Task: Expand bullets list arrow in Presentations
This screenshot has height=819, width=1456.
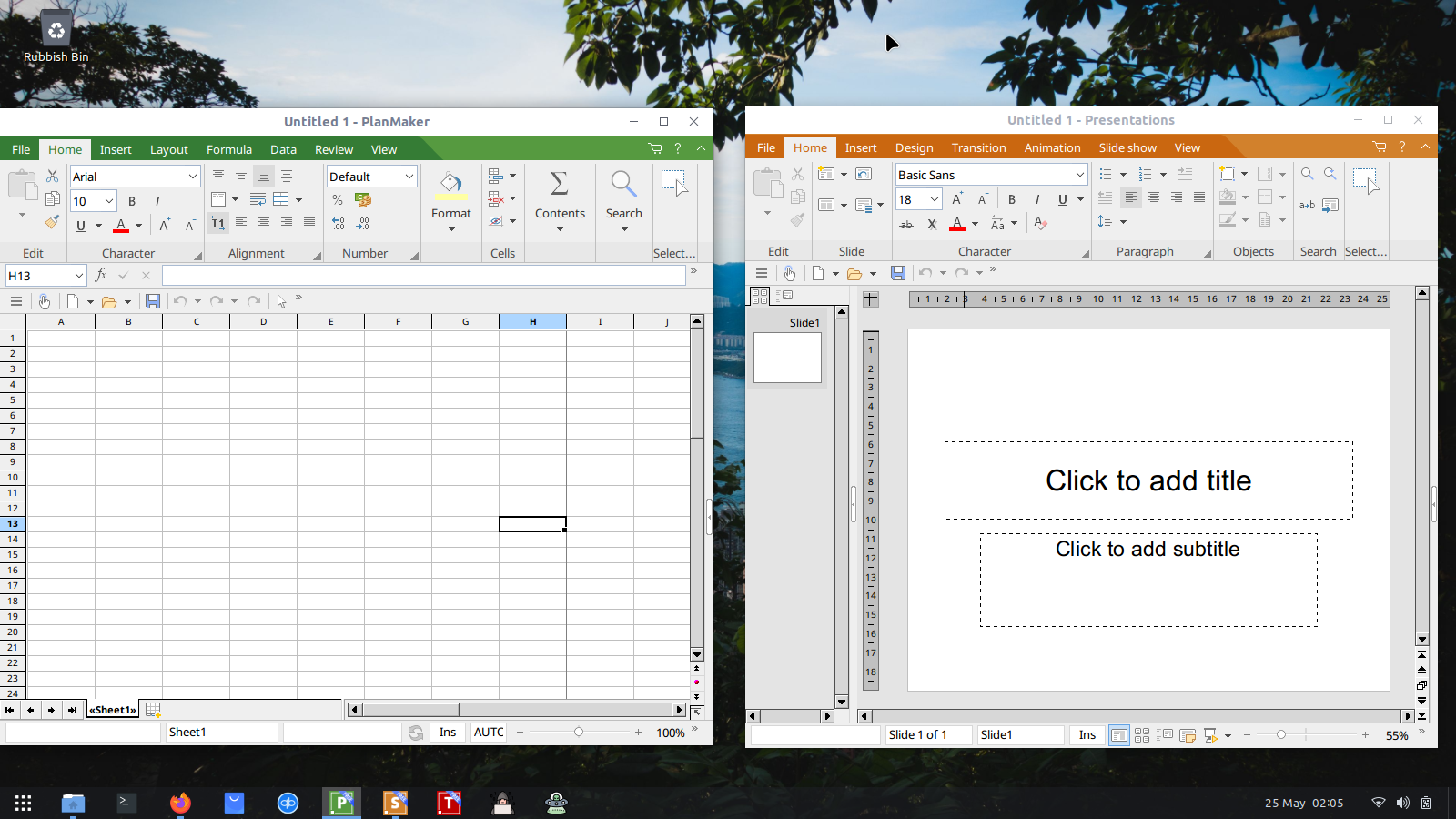Action: point(1123,174)
